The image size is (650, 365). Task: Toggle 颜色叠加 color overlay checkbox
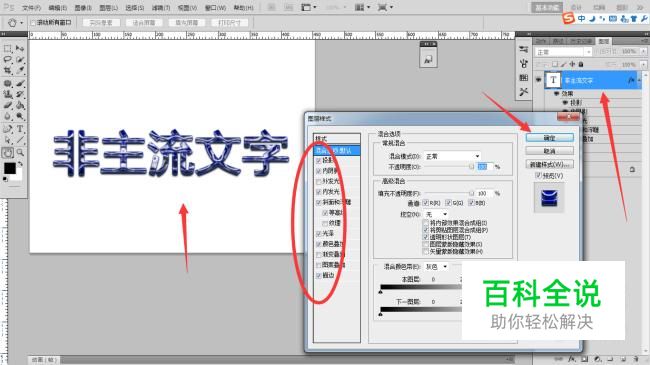click(318, 244)
